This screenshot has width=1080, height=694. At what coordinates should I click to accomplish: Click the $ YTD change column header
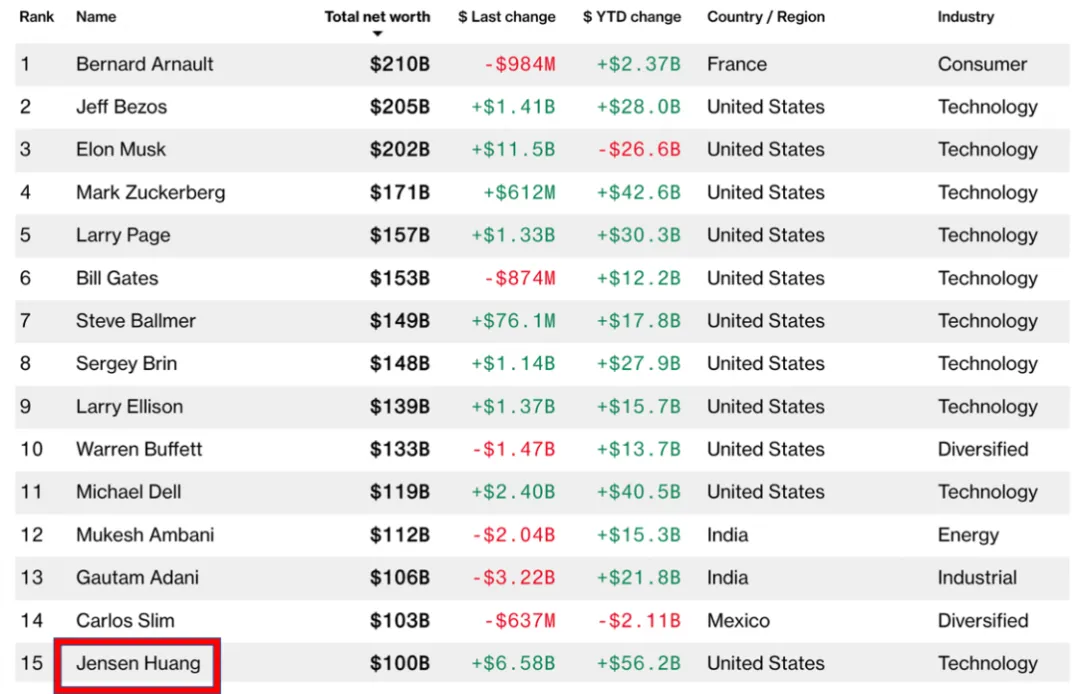click(x=632, y=17)
